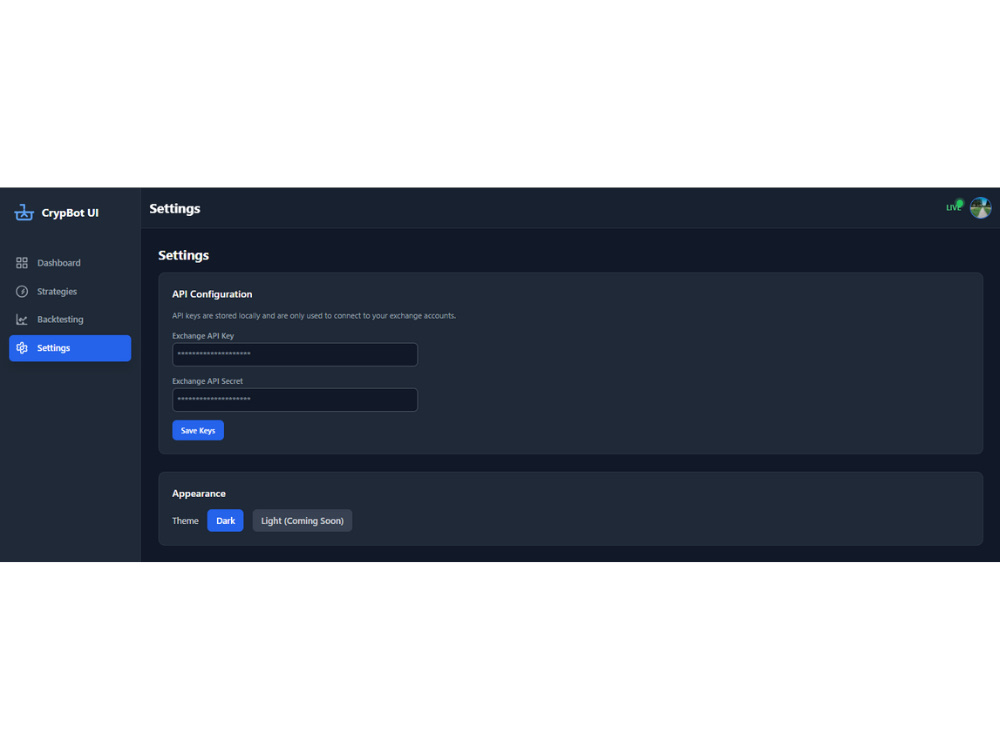Click the CrypBot UI logo icon
This screenshot has width=1000, height=750.
(24, 212)
